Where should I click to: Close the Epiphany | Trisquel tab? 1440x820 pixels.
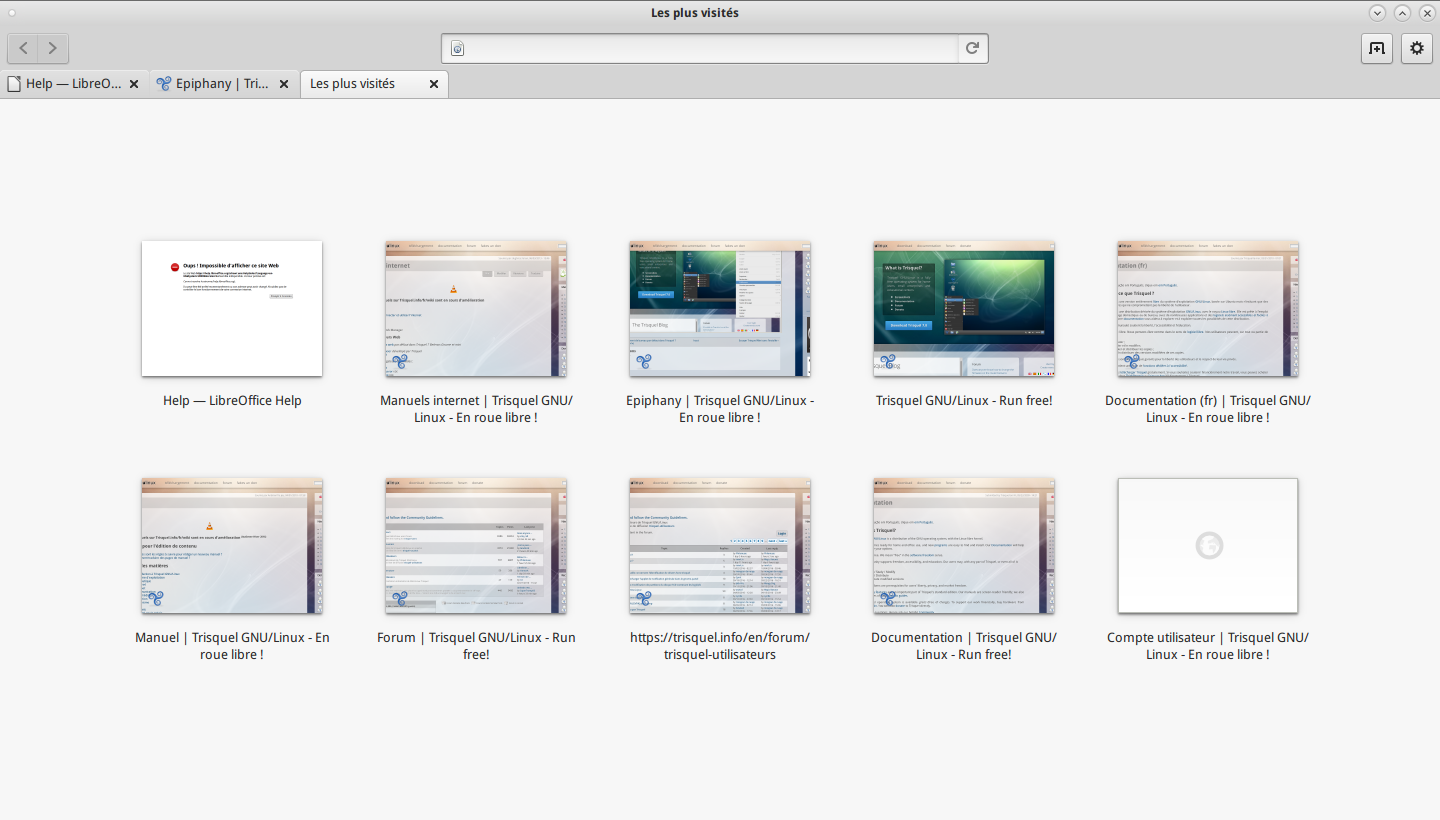pyautogui.click(x=284, y=84)
